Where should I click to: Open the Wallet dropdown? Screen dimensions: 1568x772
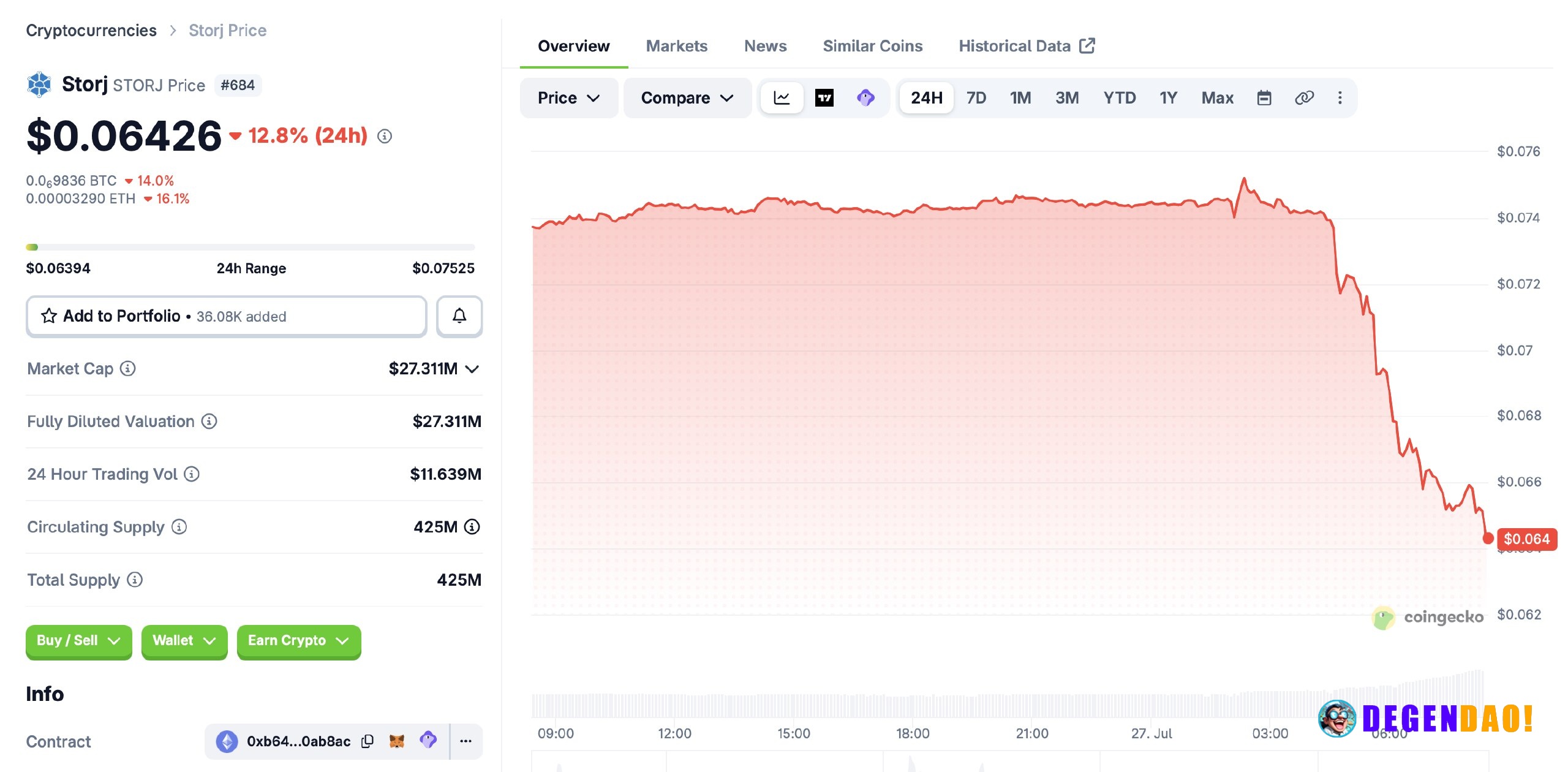coord(184,641)
